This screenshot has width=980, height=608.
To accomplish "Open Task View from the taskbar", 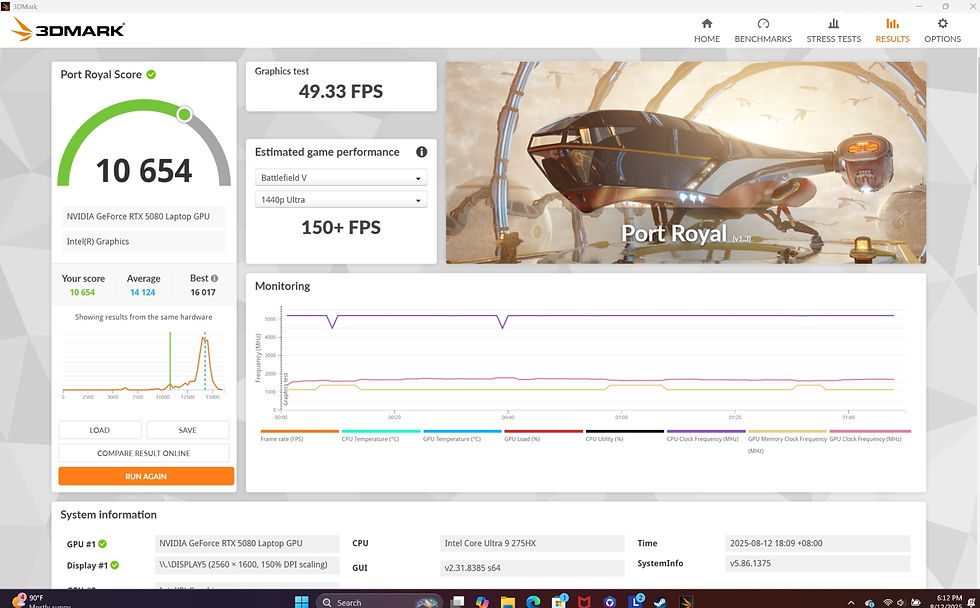I will [458, 602].
